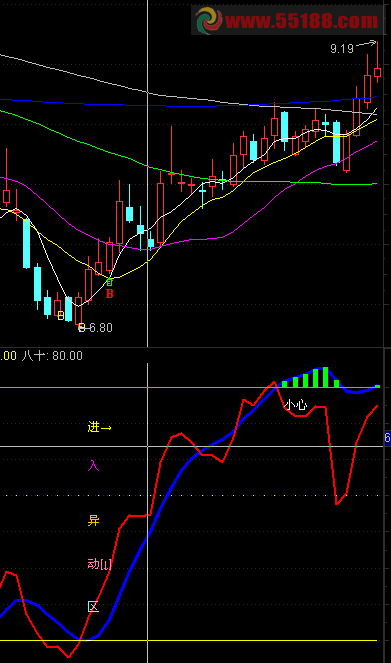Click the red B buy signal marker
Image resolution: width=391 pixels, height=663 pixels.
coord(109,294)
